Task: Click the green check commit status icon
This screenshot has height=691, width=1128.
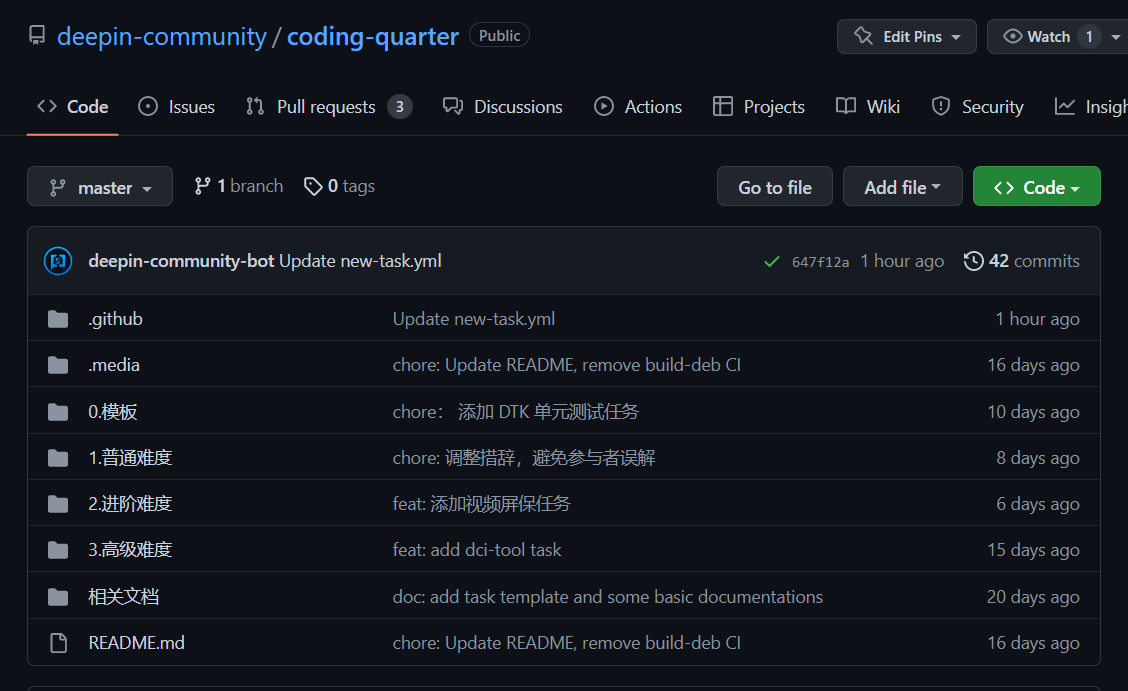Action: click(x=772, y=262)
